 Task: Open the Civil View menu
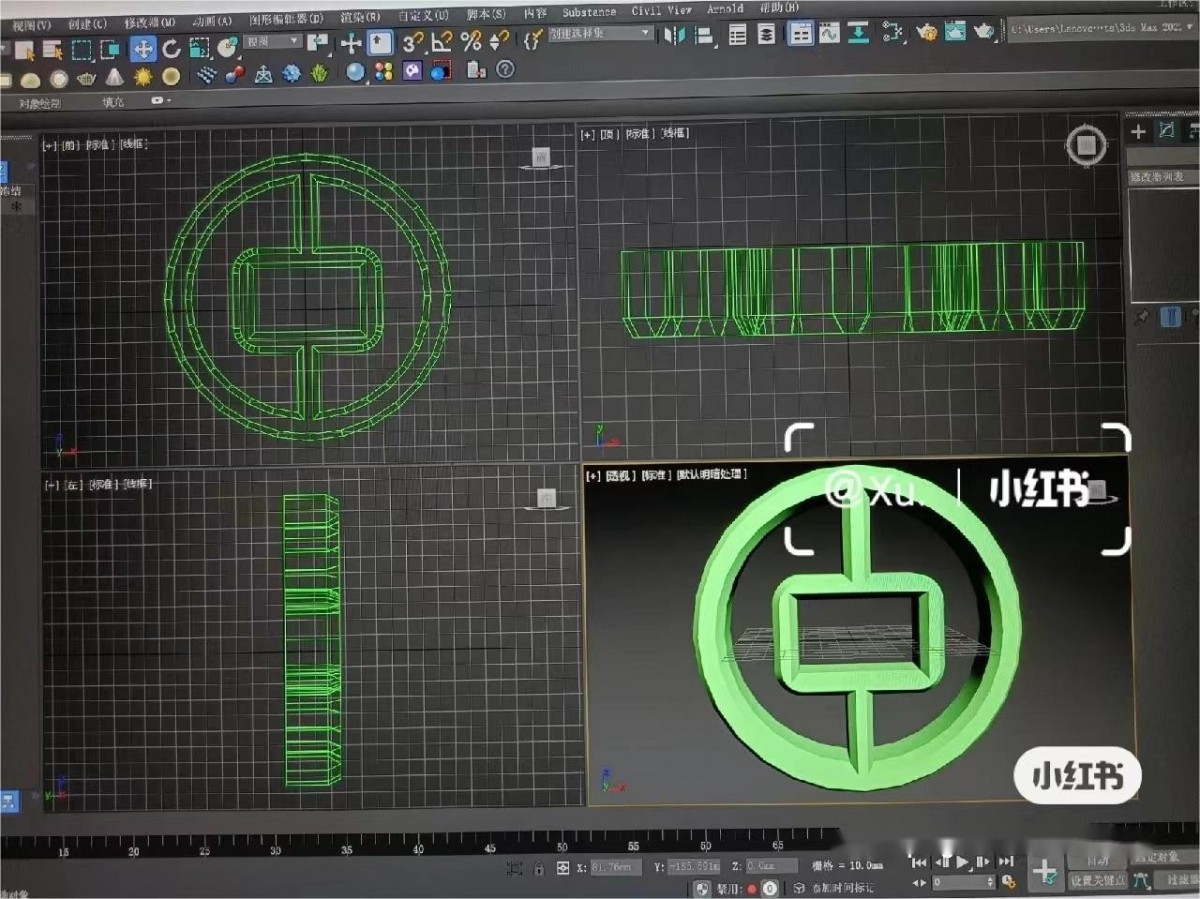[x=662, y=10]
